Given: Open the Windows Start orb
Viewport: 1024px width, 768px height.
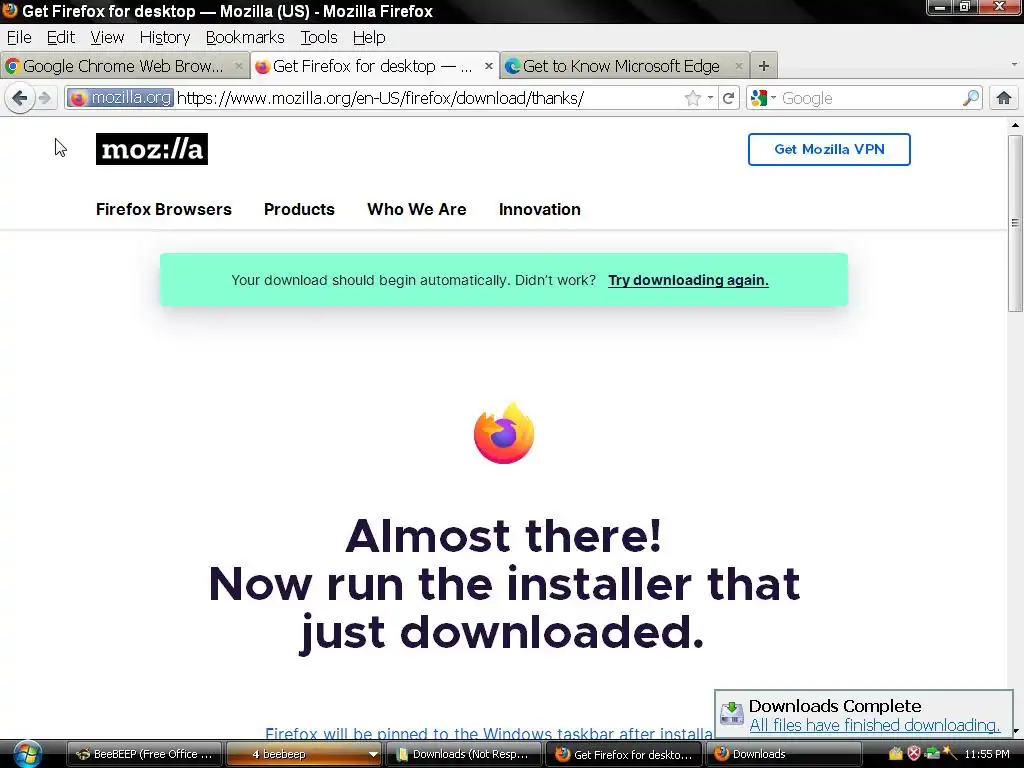Looking at the screenshot, I should tap(26, 754).
